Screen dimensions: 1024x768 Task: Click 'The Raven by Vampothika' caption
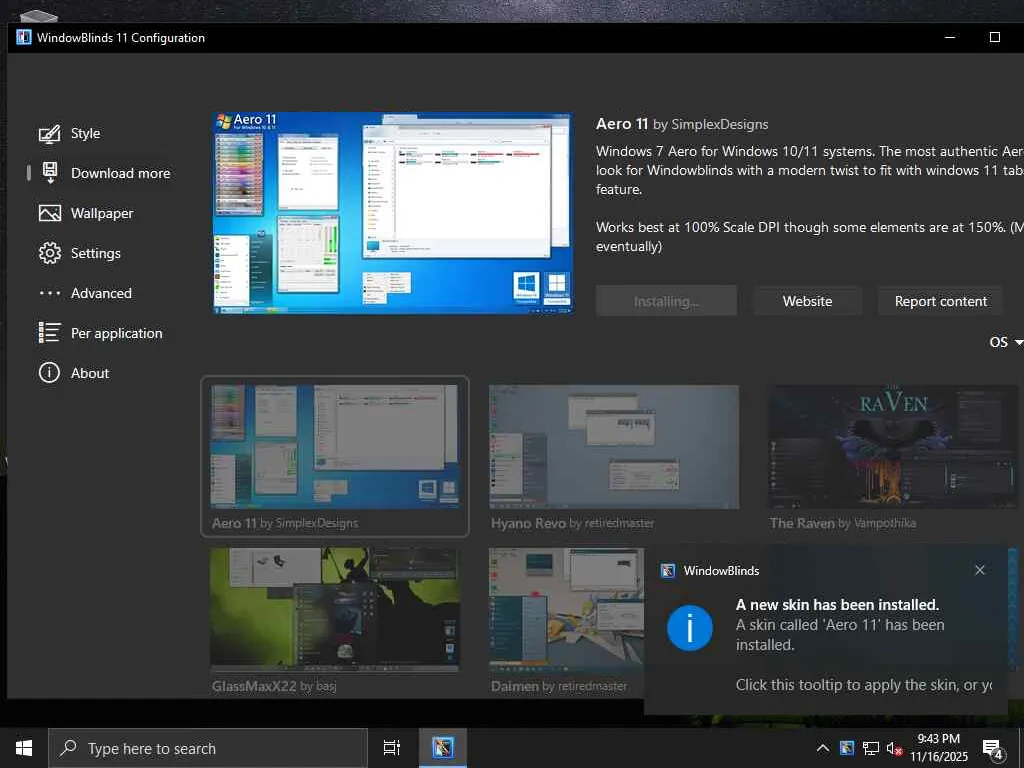click(842, 523)
